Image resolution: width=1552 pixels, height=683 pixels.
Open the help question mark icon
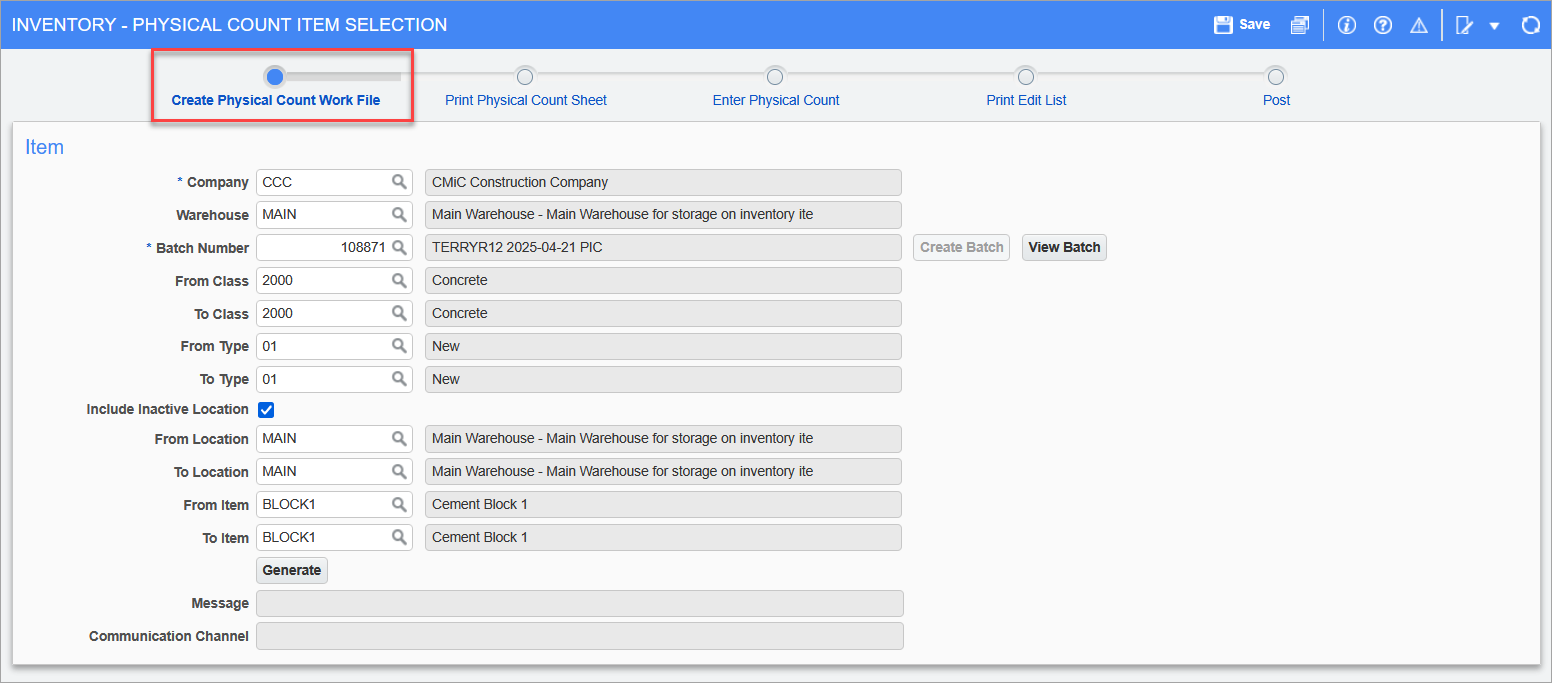(x=1383, y=25)
